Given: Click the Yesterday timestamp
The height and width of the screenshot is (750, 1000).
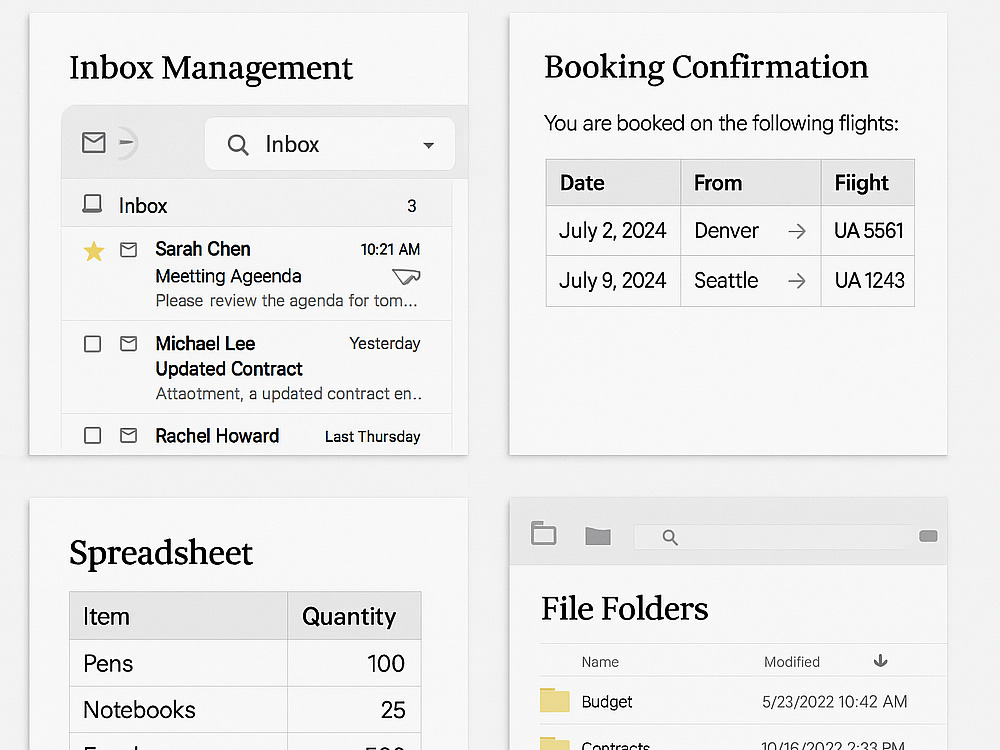Looking at the screenshot, I should tap(385, 343).
